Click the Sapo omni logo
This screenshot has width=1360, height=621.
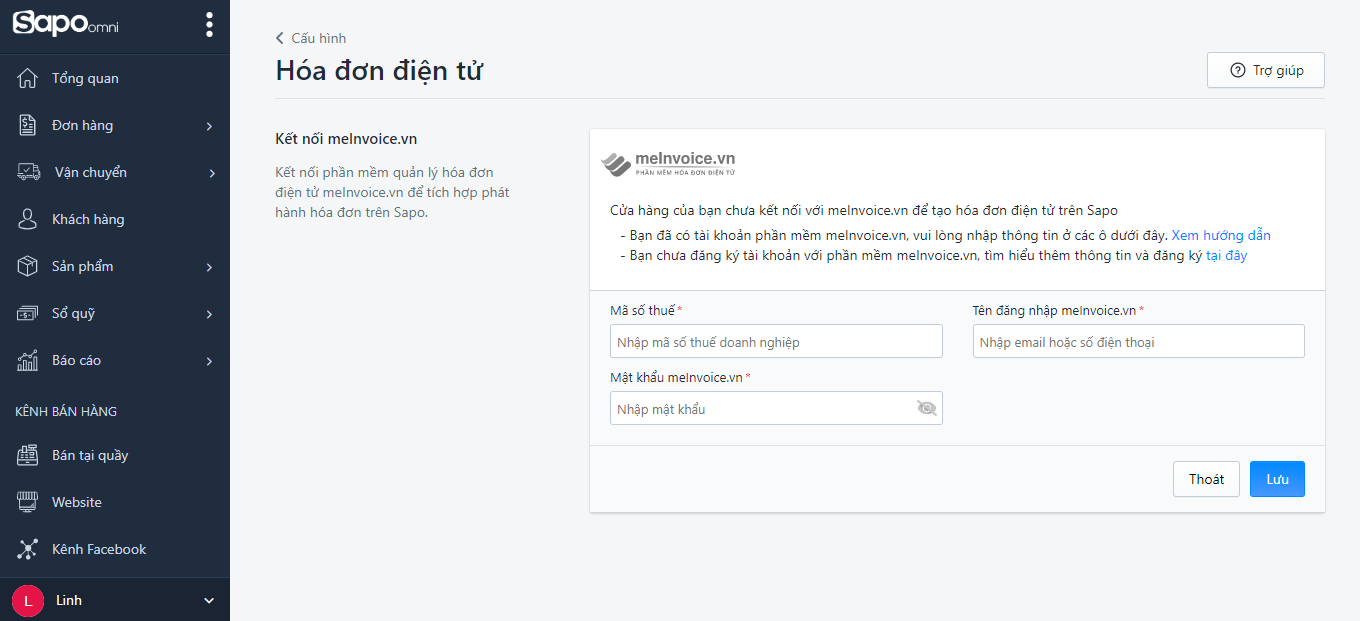(x=66, y=24)
